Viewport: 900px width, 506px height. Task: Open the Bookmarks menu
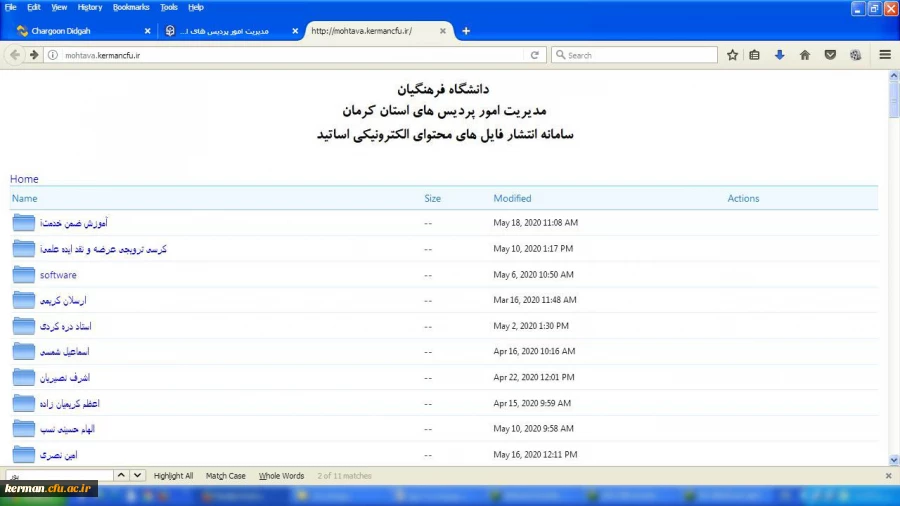pos(131,7)
